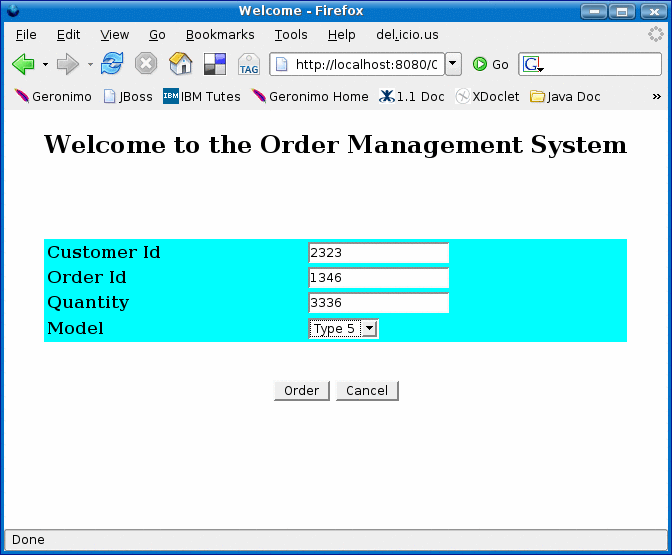Open the del.icio.us menu
Screen dimensions: 672x555
click(x=407, y=35)
